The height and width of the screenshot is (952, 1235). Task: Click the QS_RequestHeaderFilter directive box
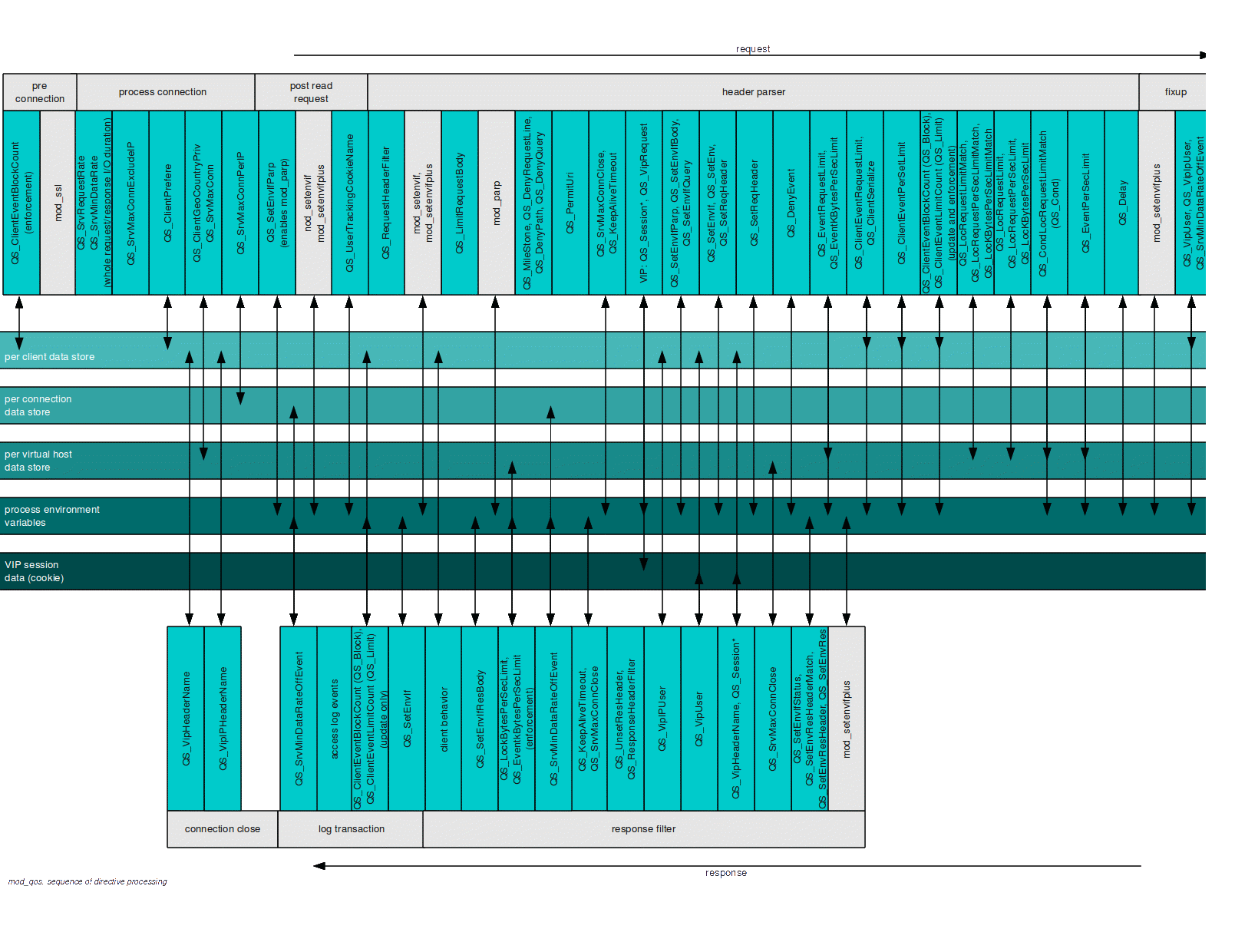click(386, 203)
